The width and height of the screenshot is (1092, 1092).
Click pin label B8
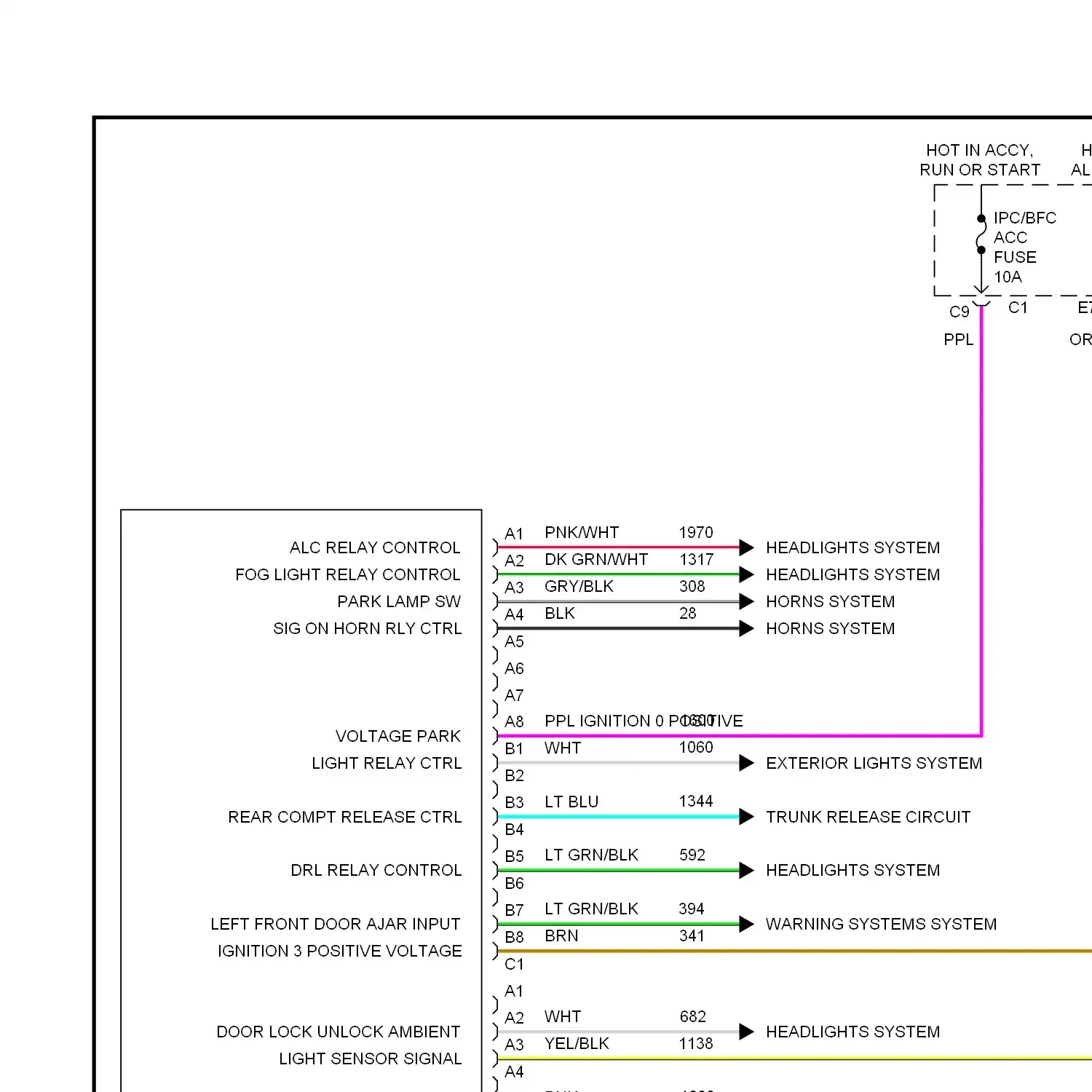click(514, 937)
